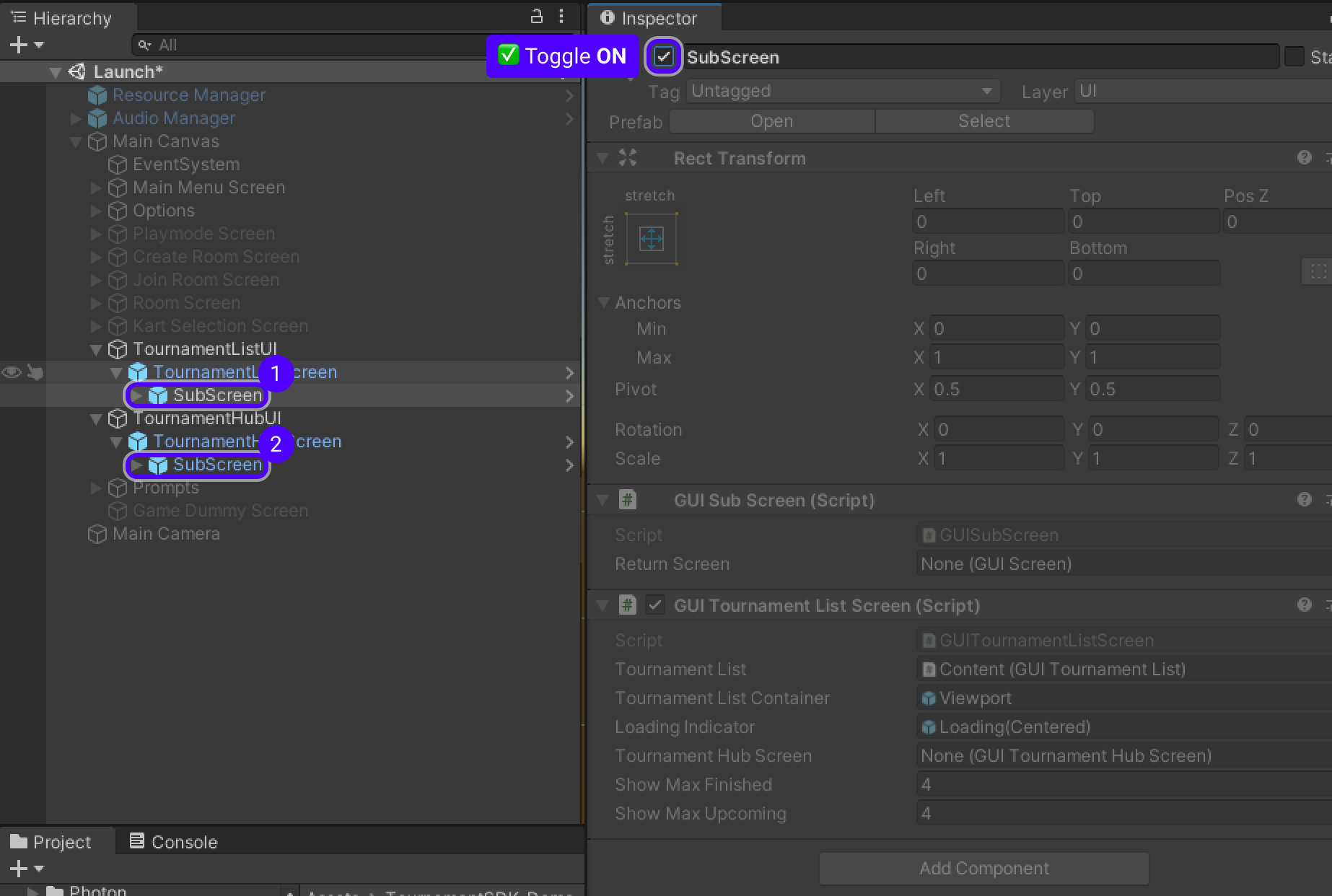Viewport: 1332px width, 896px height.
Task: Switch to the Console tab
Action: pyautogui.click(x=173, y=842)
